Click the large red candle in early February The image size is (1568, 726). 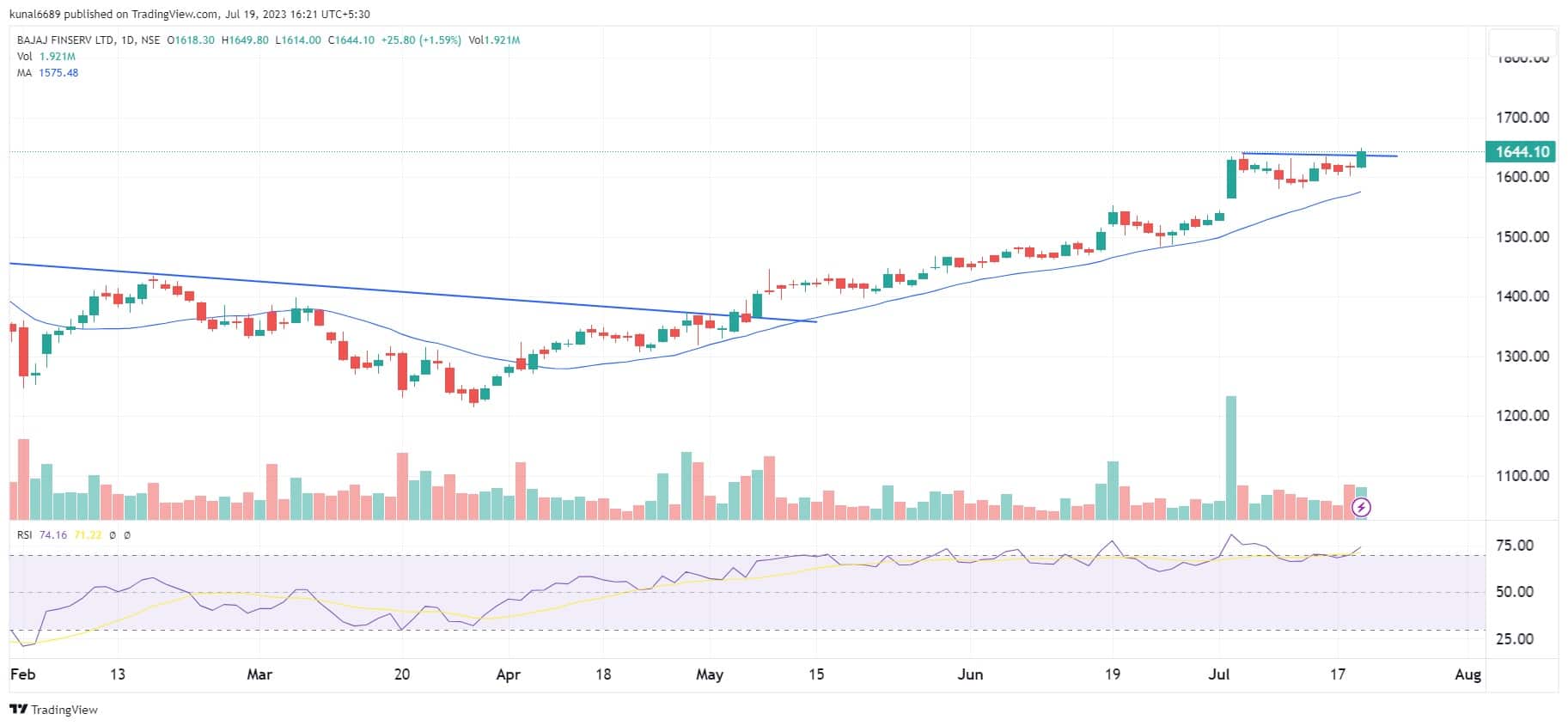coord(23,351)
